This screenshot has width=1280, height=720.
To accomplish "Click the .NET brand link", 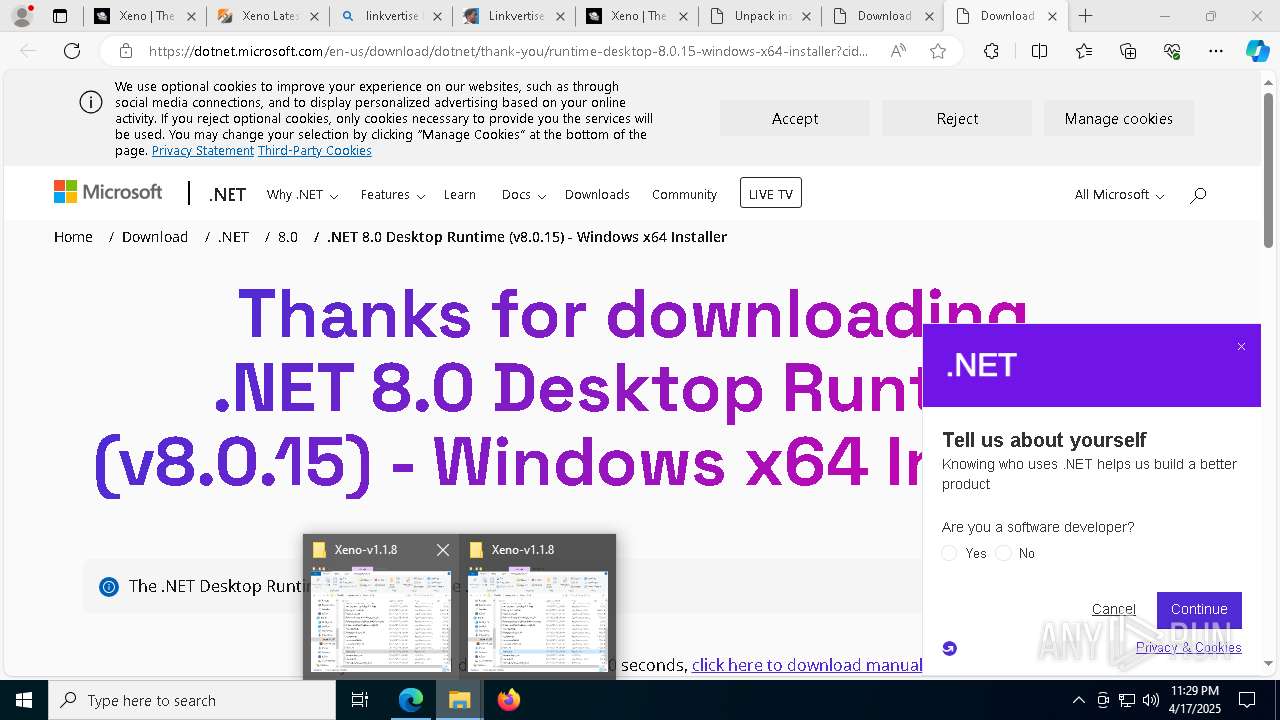I will point(228,195).
